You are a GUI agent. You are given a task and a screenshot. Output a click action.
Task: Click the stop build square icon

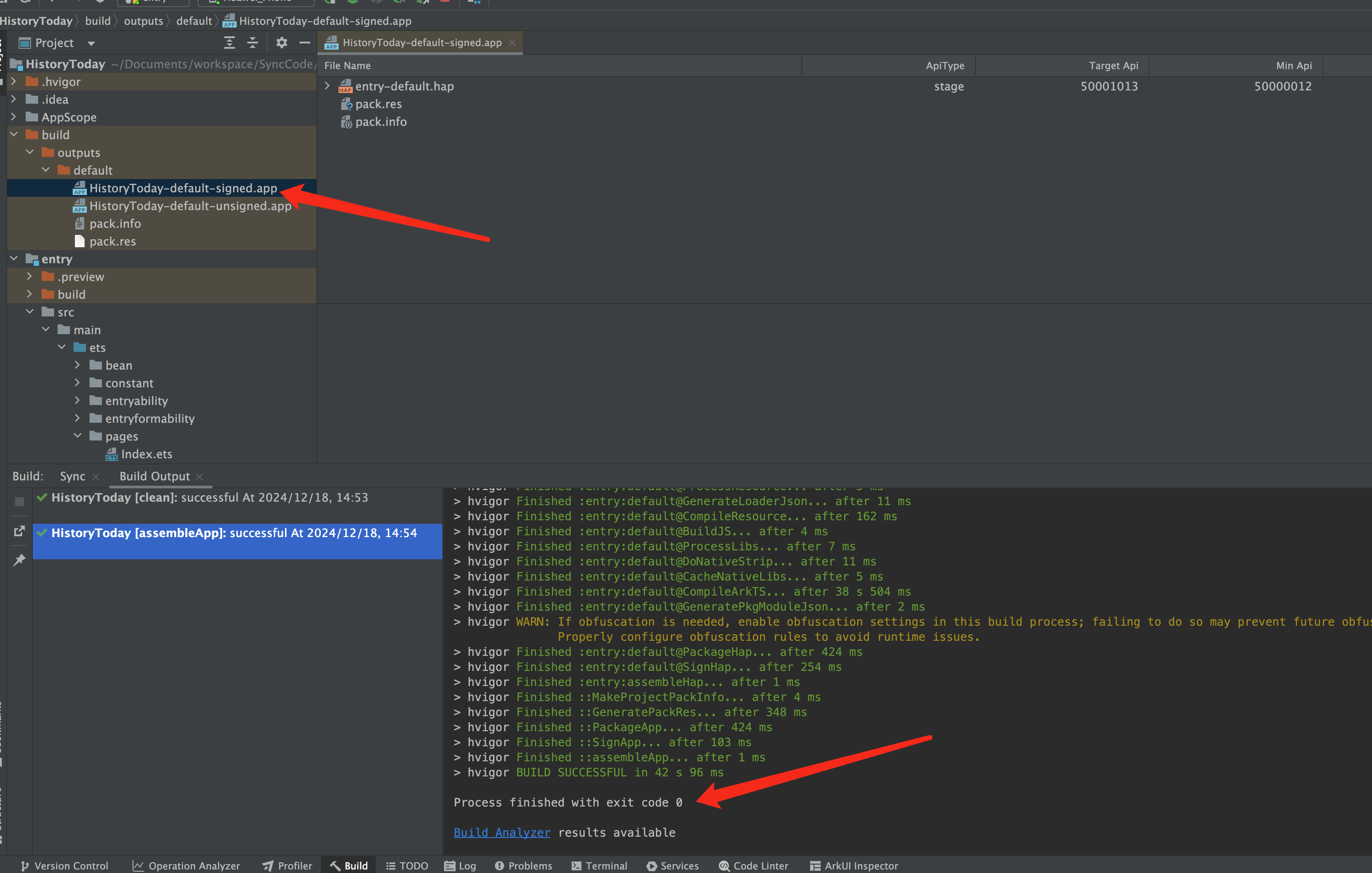click(19, 502)
